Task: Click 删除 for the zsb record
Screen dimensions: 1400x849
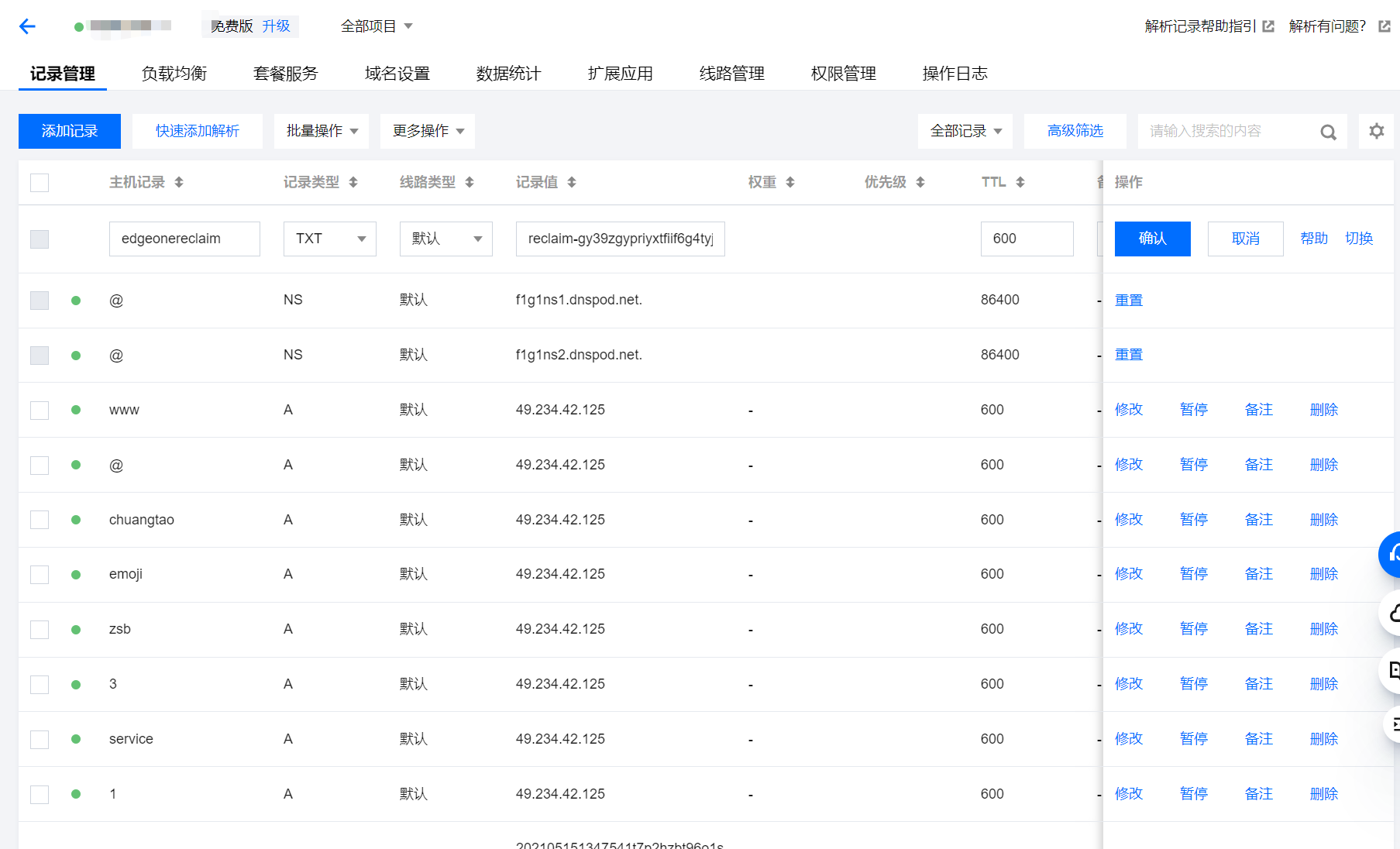Action: pos(1324,628)
